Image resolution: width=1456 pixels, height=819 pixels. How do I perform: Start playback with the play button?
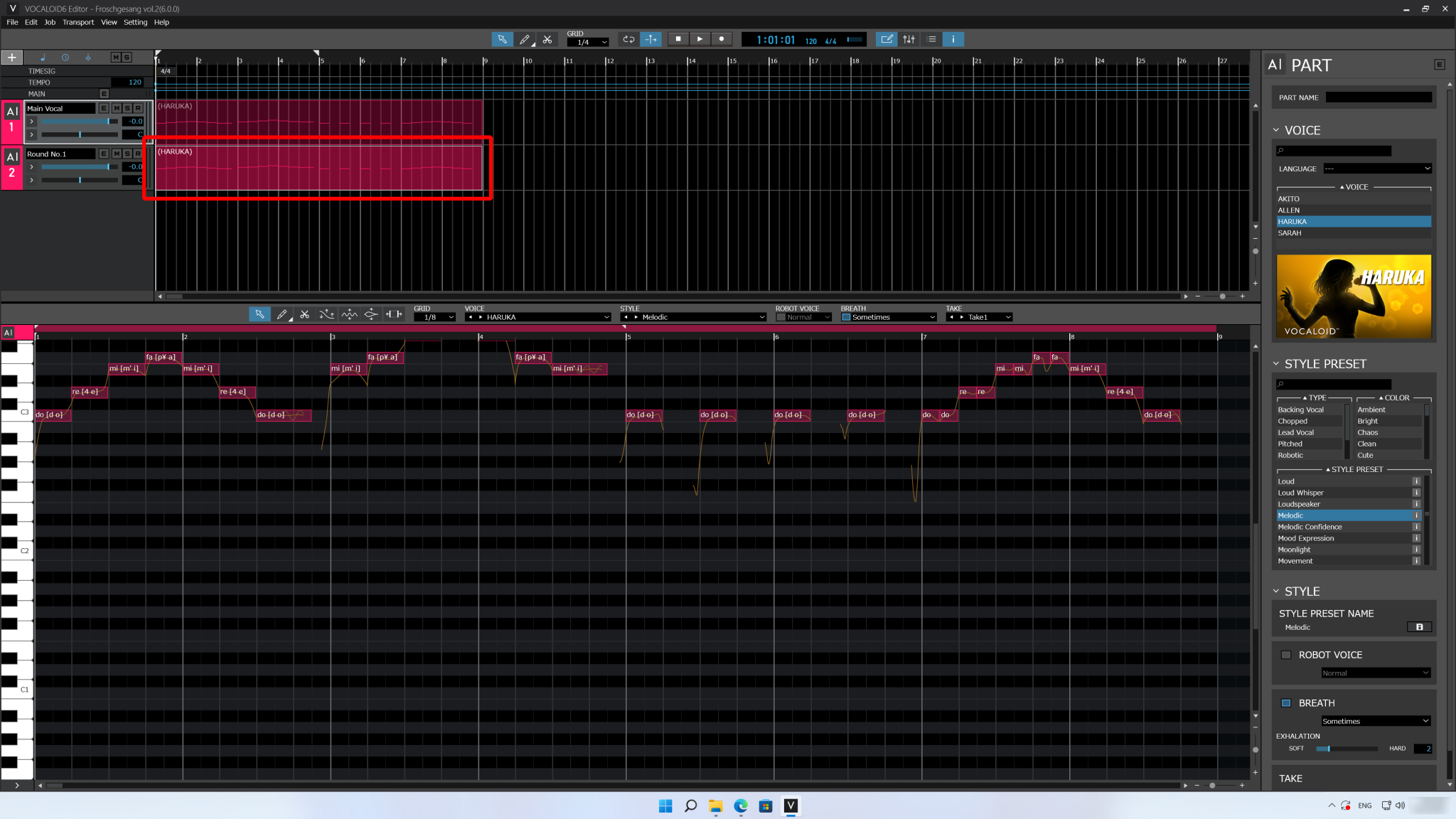pos(700,39)
